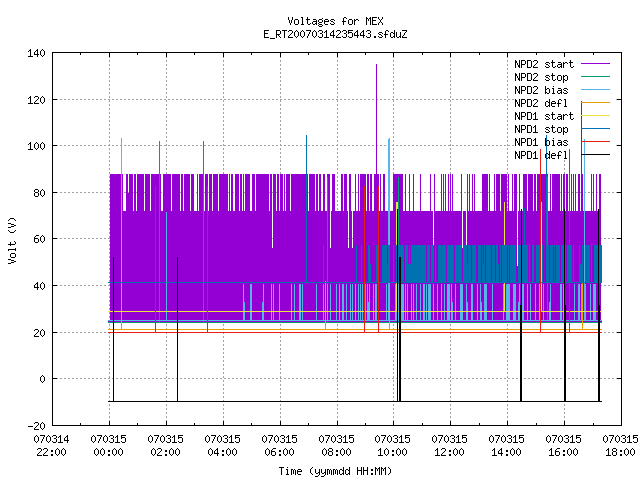Image resolution: width=640 pixels, height=480 pixels.
Task: Click the x-axis tick '070315 16:00'
Action: [x=564, y=446]
